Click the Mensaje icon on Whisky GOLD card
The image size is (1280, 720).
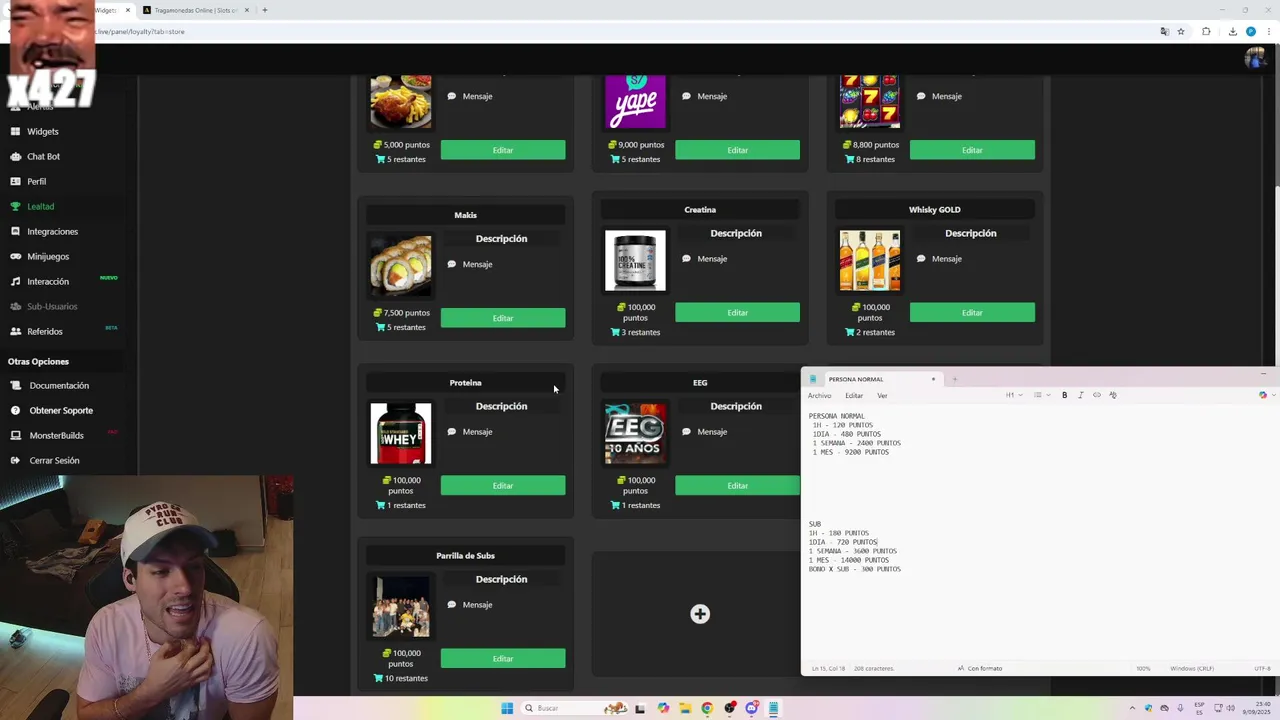(x=921, y=258)
